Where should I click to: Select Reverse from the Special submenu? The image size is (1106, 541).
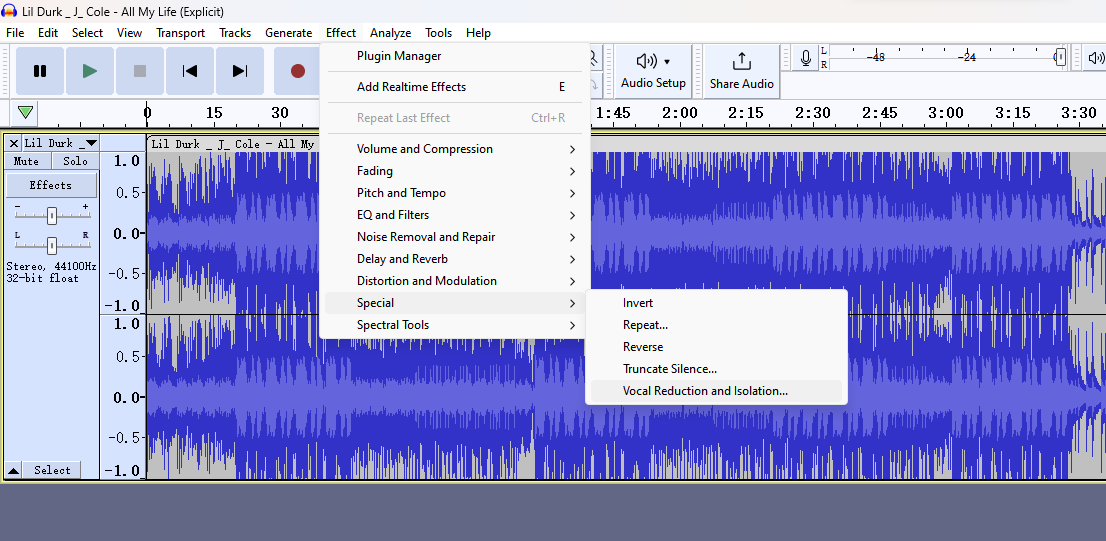point(716,347)
